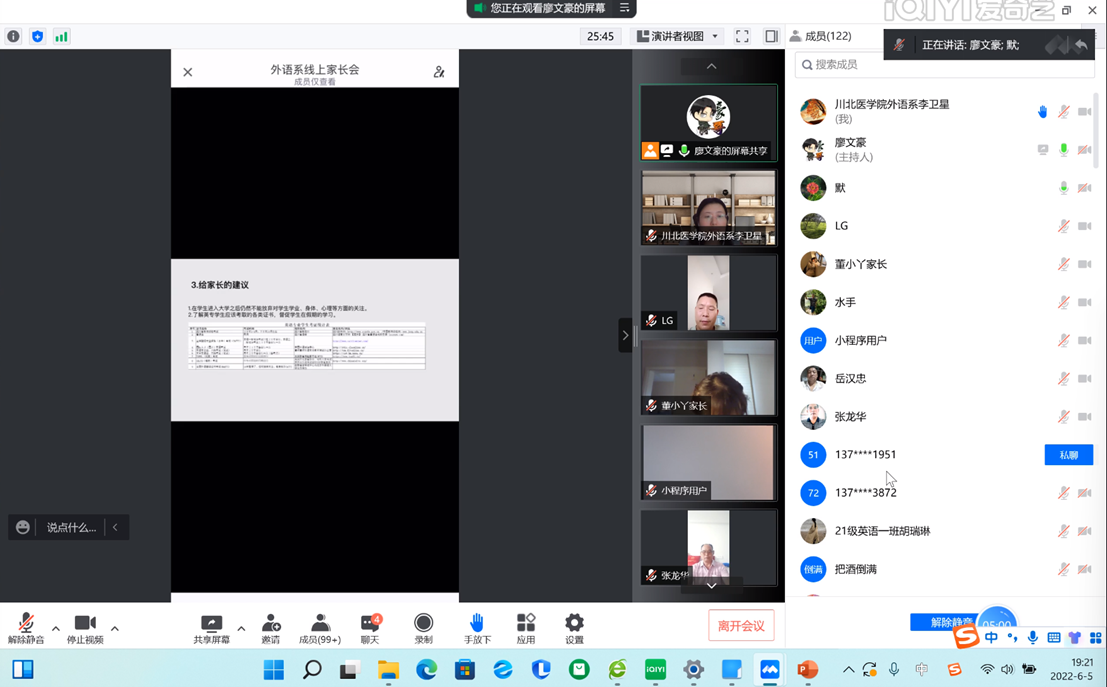Open the screen sharing banner menu
Viewport: 1107px width, 687px height.
pos(624,8)
